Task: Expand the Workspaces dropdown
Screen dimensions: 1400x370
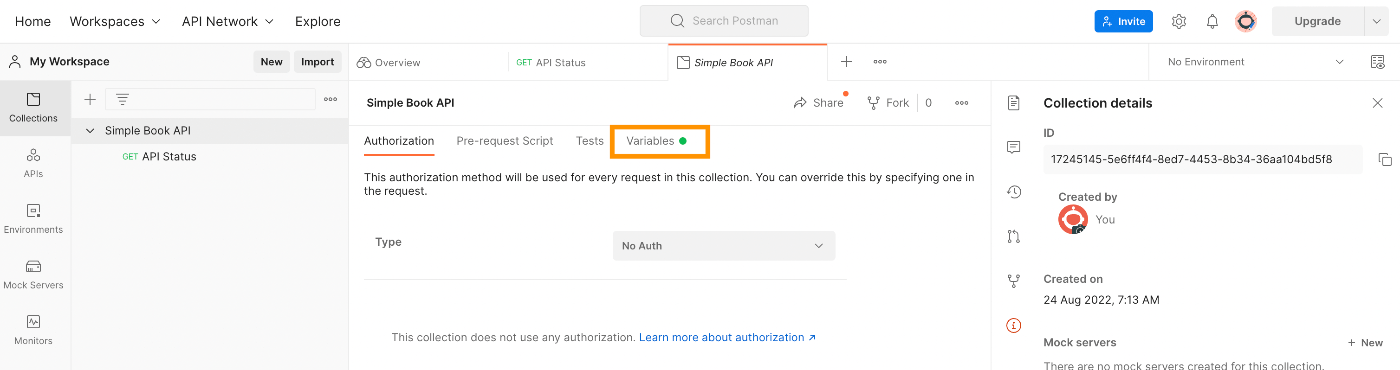Action: coord(115,21)
